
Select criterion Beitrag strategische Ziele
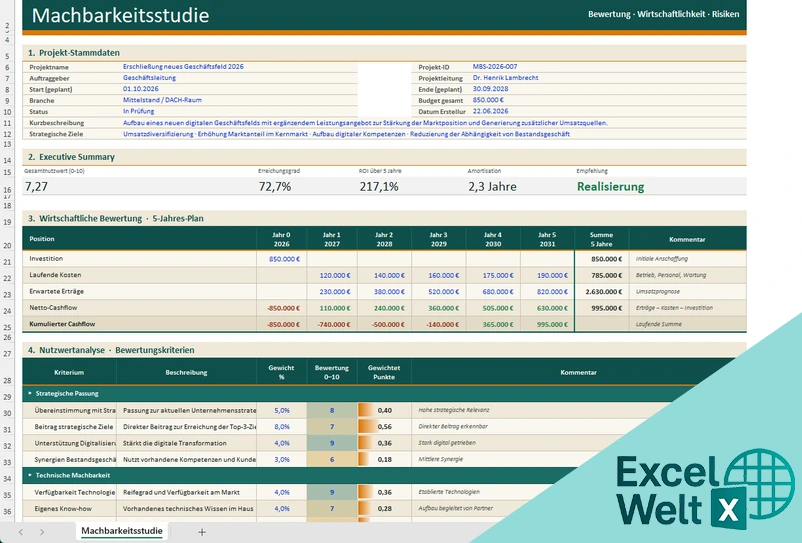(x=70, y=426)
